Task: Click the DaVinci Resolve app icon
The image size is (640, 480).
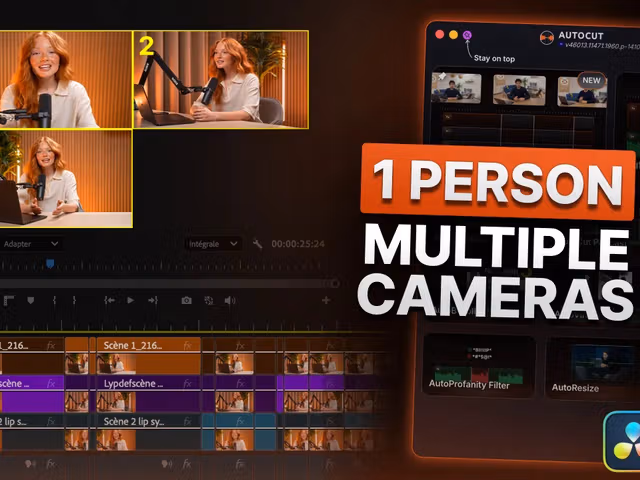Action: pyautogui.click(x=622, y=442)
